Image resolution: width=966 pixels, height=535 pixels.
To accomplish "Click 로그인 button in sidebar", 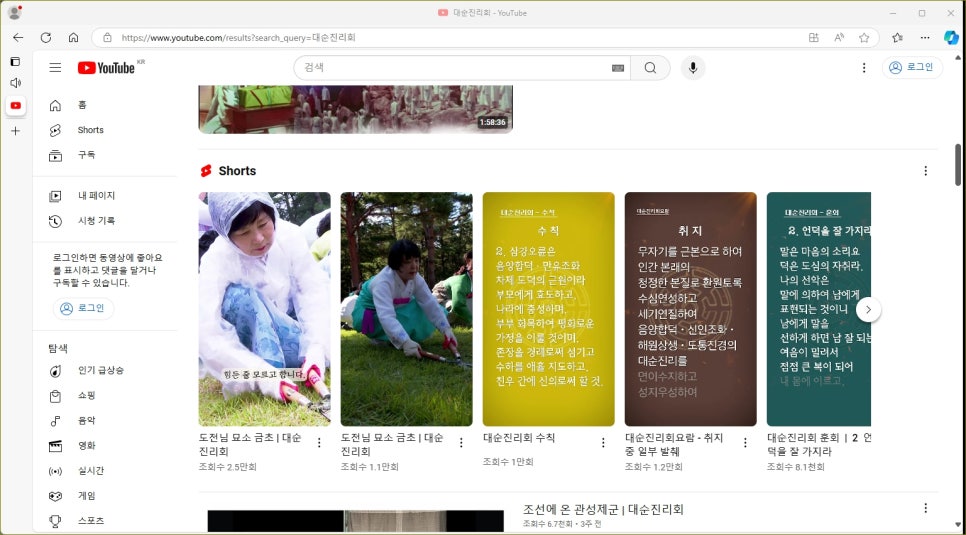I will click(83, 308).
